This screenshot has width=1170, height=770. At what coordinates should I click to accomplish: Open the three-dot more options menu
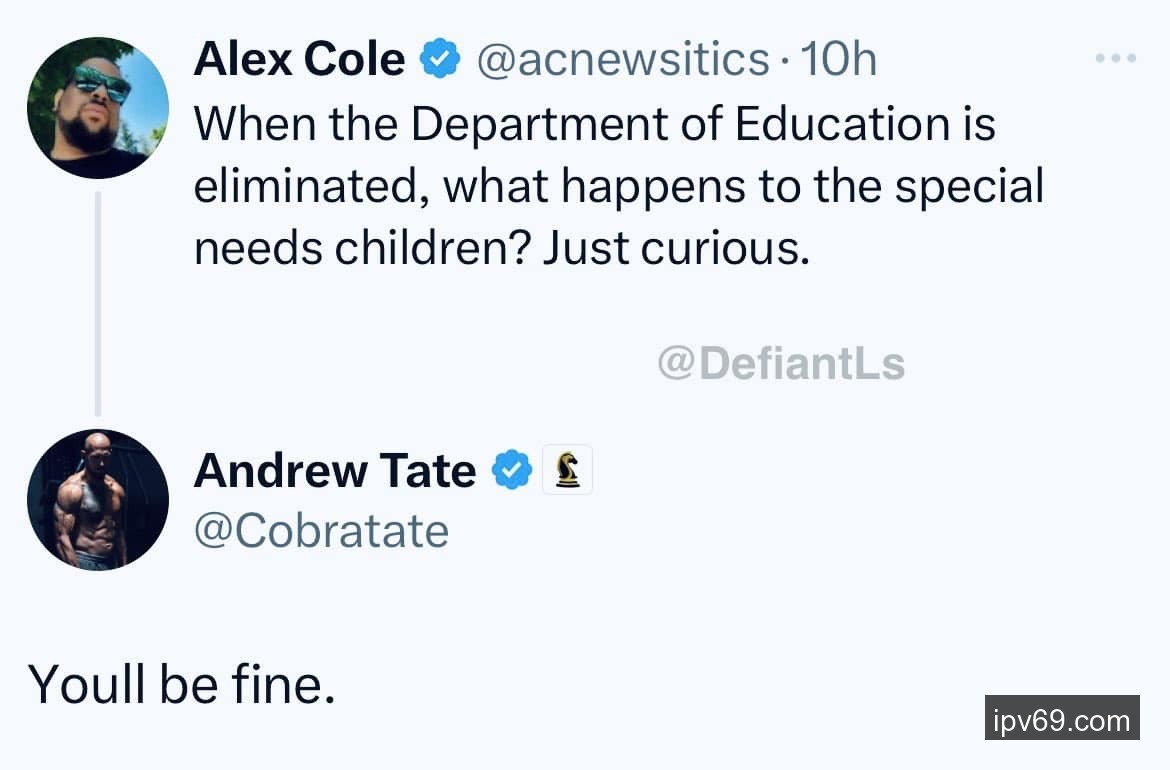[1115, 59]
